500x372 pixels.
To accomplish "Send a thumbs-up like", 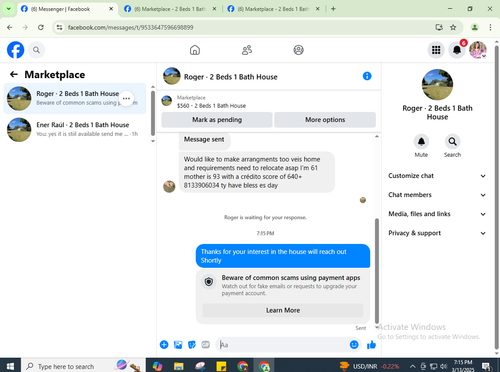I will coord(371,345).
